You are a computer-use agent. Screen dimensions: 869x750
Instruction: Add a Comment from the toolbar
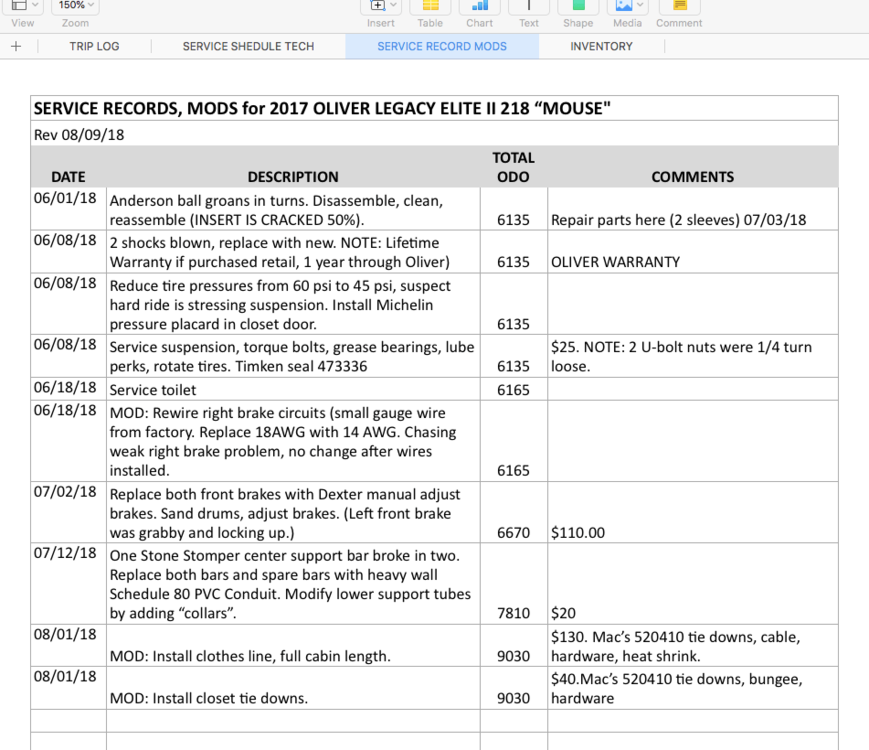(x=679, y=7)
